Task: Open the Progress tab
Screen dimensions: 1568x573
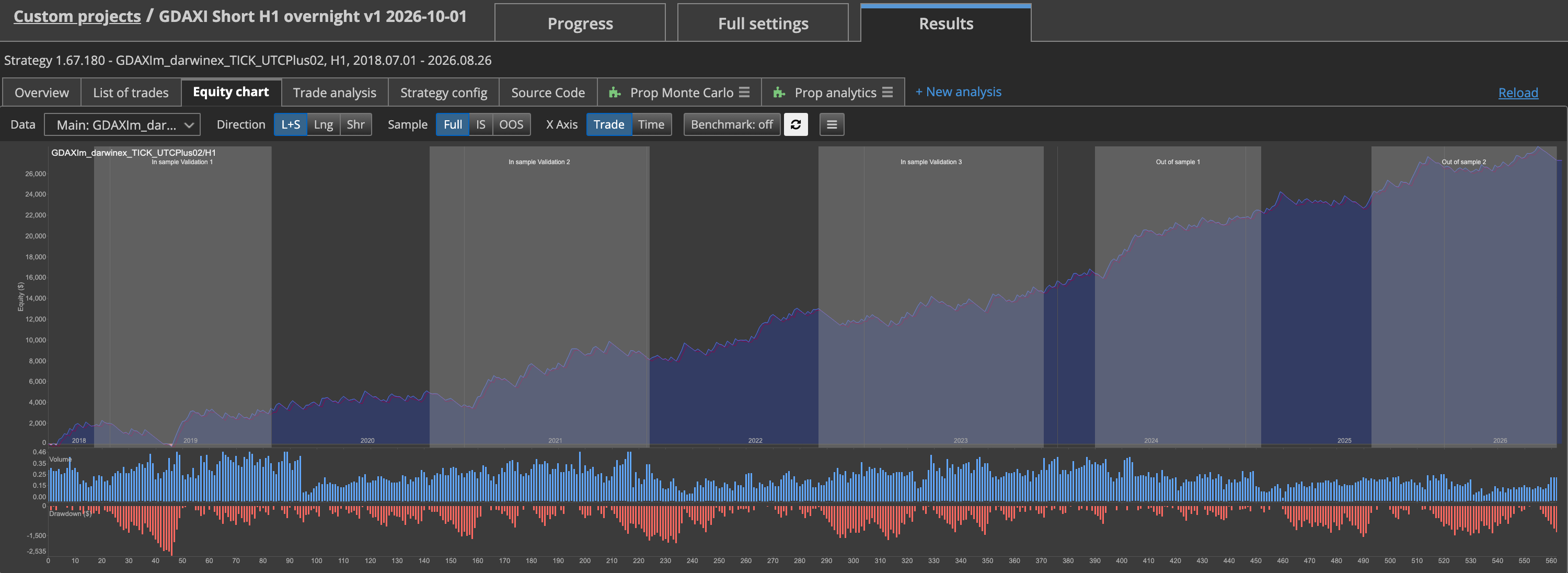Action: 580,23
